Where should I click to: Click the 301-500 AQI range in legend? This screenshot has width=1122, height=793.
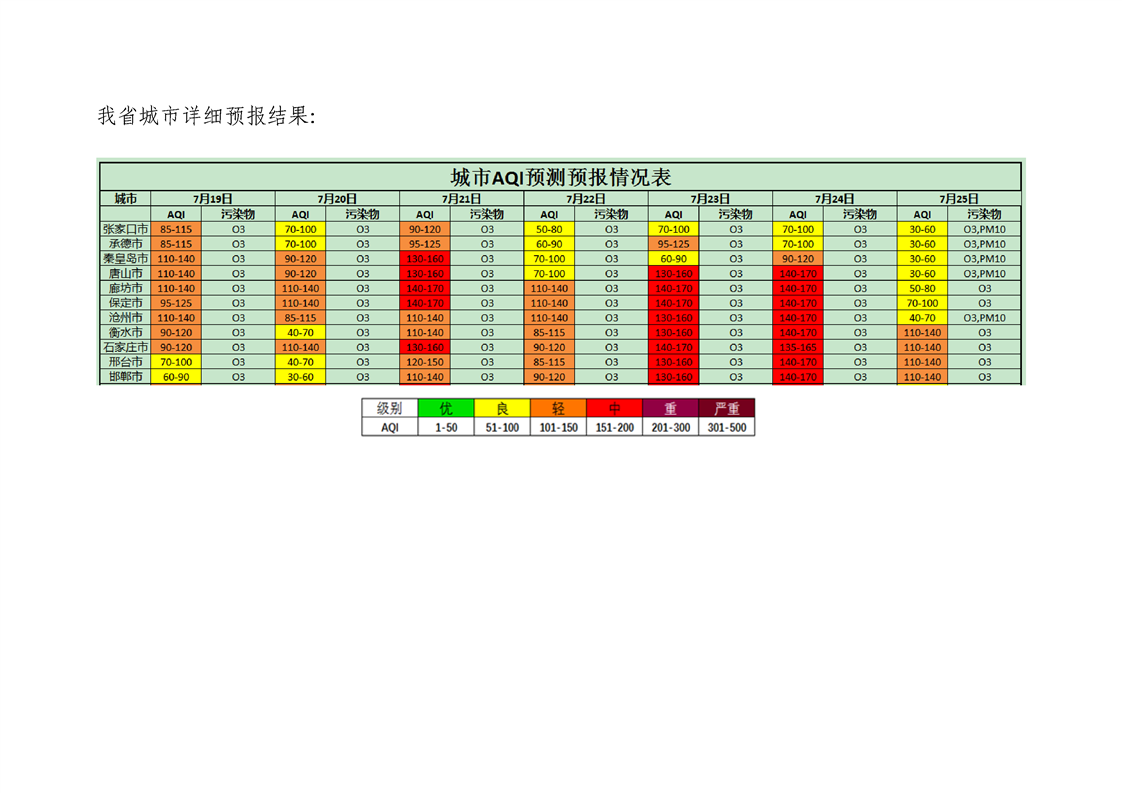pos(726,427)
